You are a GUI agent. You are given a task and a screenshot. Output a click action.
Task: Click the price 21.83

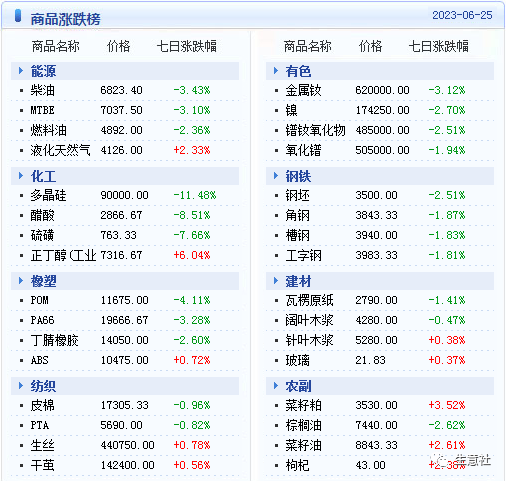[x=370, y=360]
